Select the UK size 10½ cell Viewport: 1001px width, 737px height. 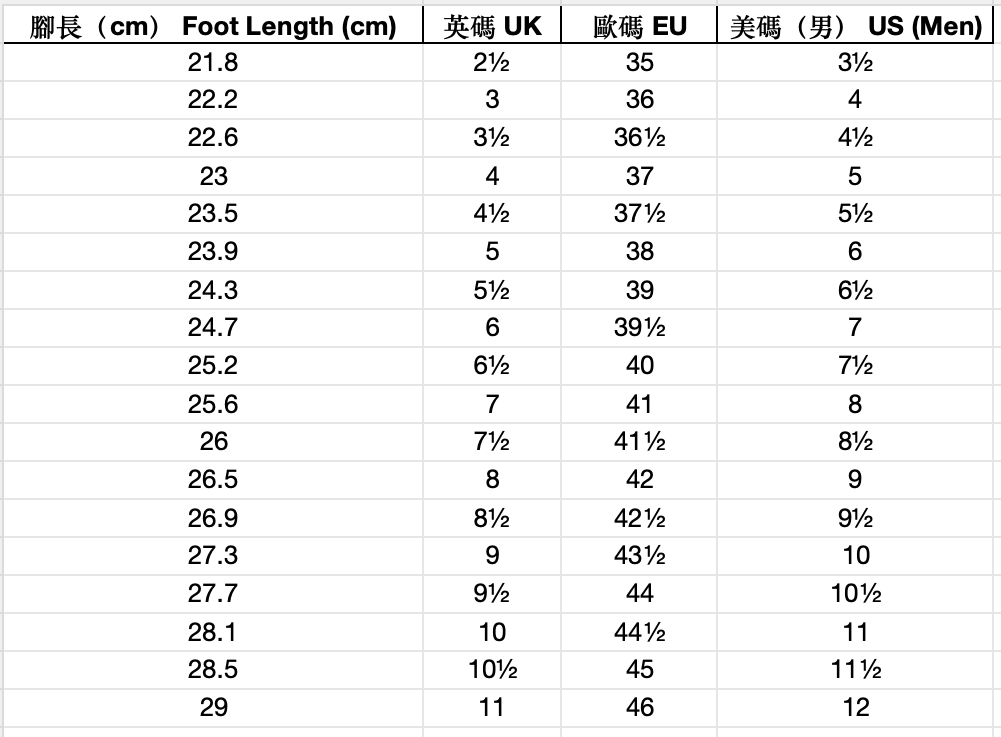pos(492,670)
